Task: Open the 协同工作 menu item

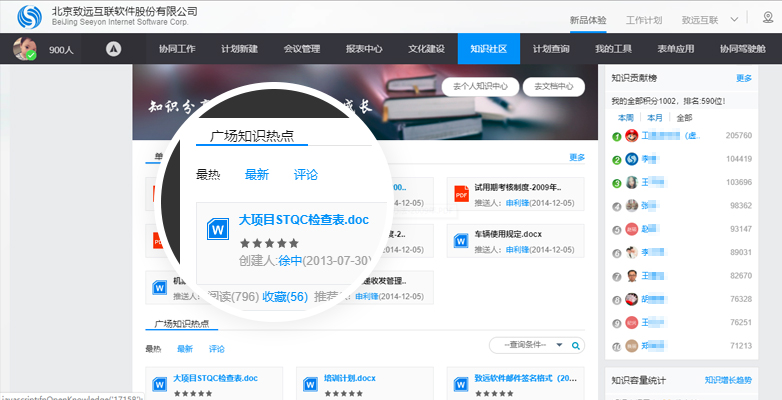Action: [x=177, y=49]
